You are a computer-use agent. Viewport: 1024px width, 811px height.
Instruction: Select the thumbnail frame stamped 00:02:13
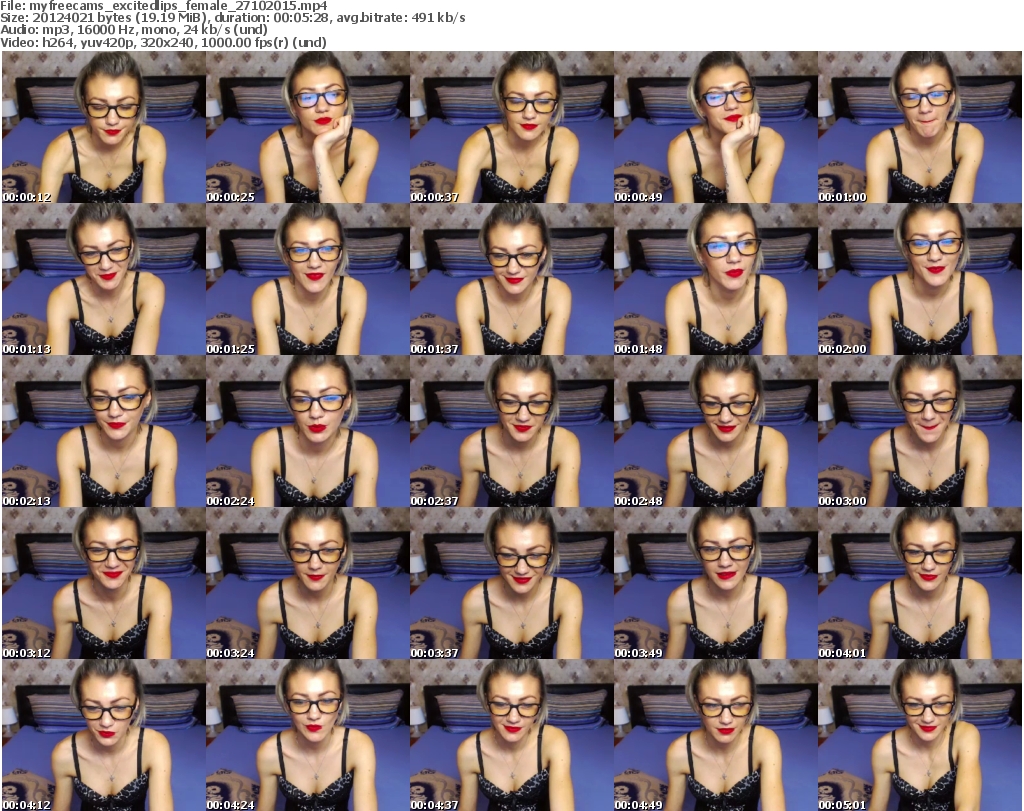[x=104, y=432]
